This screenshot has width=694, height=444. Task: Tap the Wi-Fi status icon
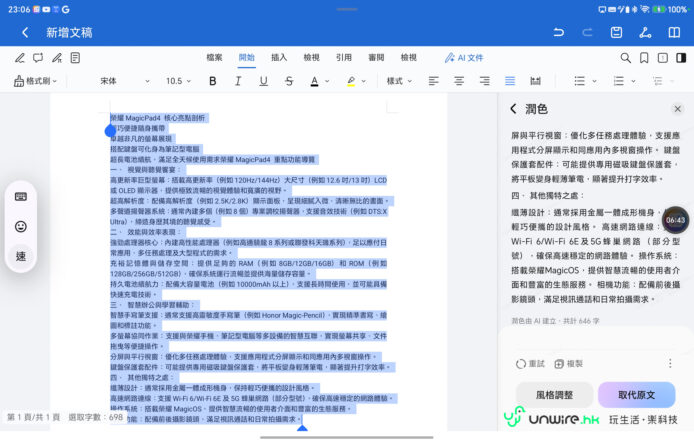pyautogui.click(x=644, y=9)
